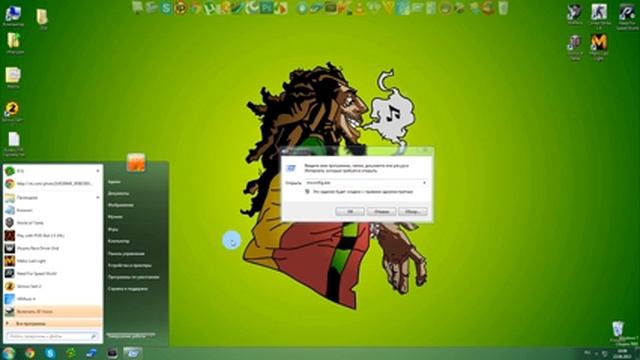Image resolution: width=640 pixels, height=360 pixels.
Task: Open Музыка from Start menu
Action: [x=115, y=217]
